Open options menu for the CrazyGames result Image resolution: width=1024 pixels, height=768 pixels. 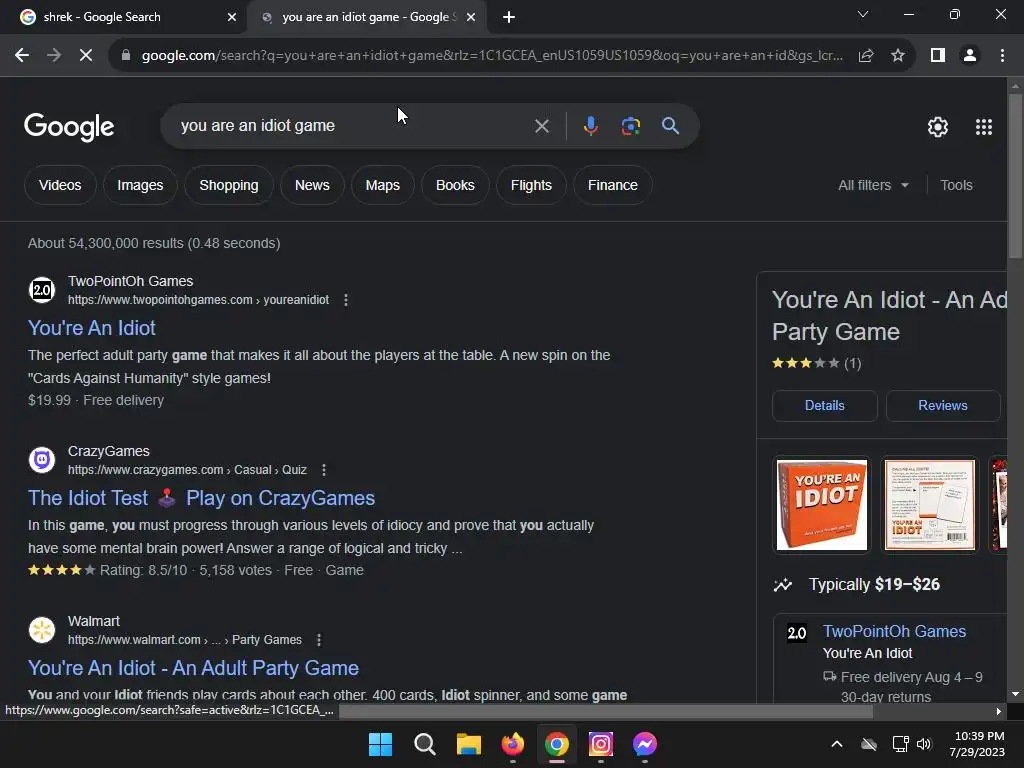tap(323, 470)
